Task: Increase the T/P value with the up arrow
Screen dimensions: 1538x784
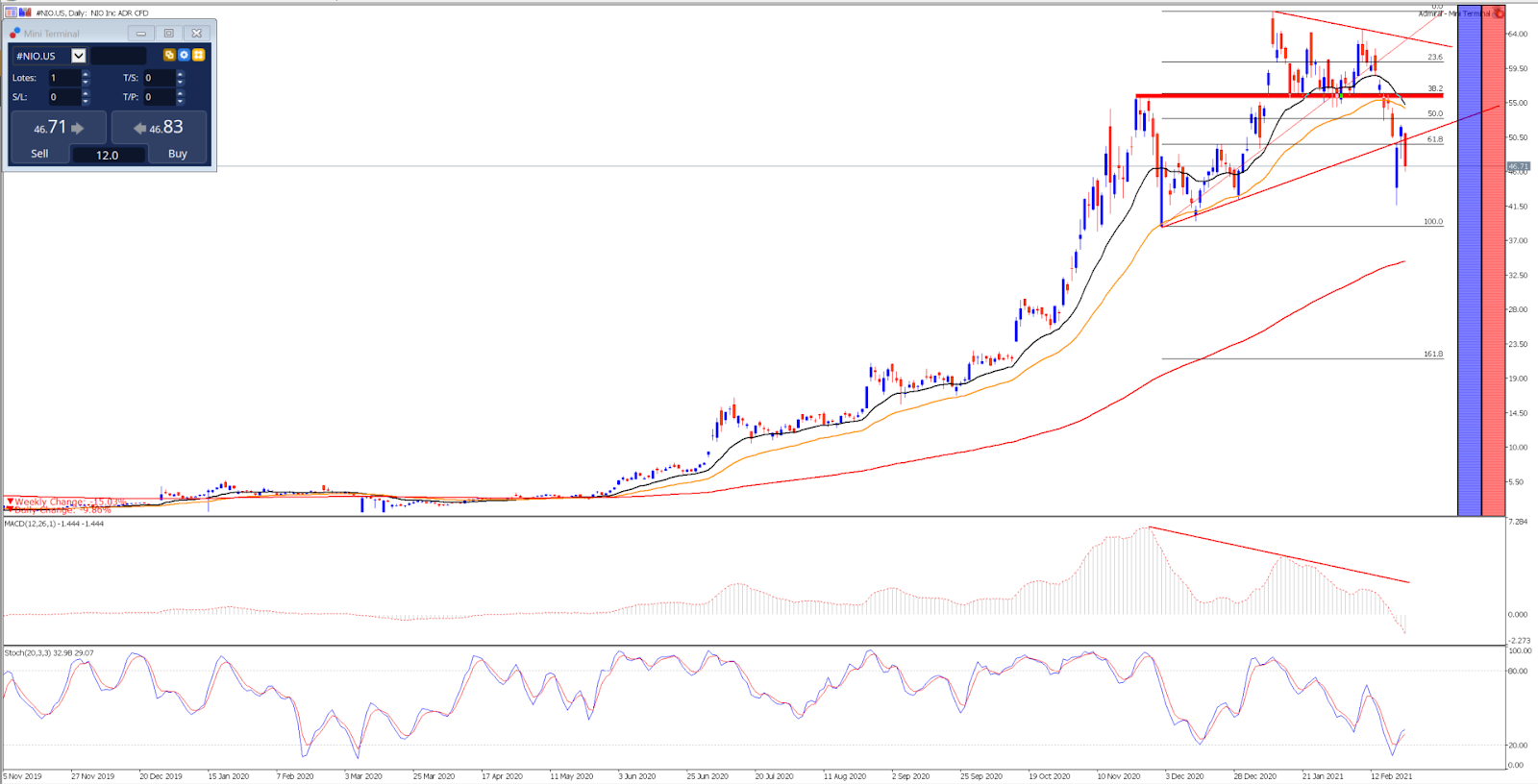Action: coord(180,93)
